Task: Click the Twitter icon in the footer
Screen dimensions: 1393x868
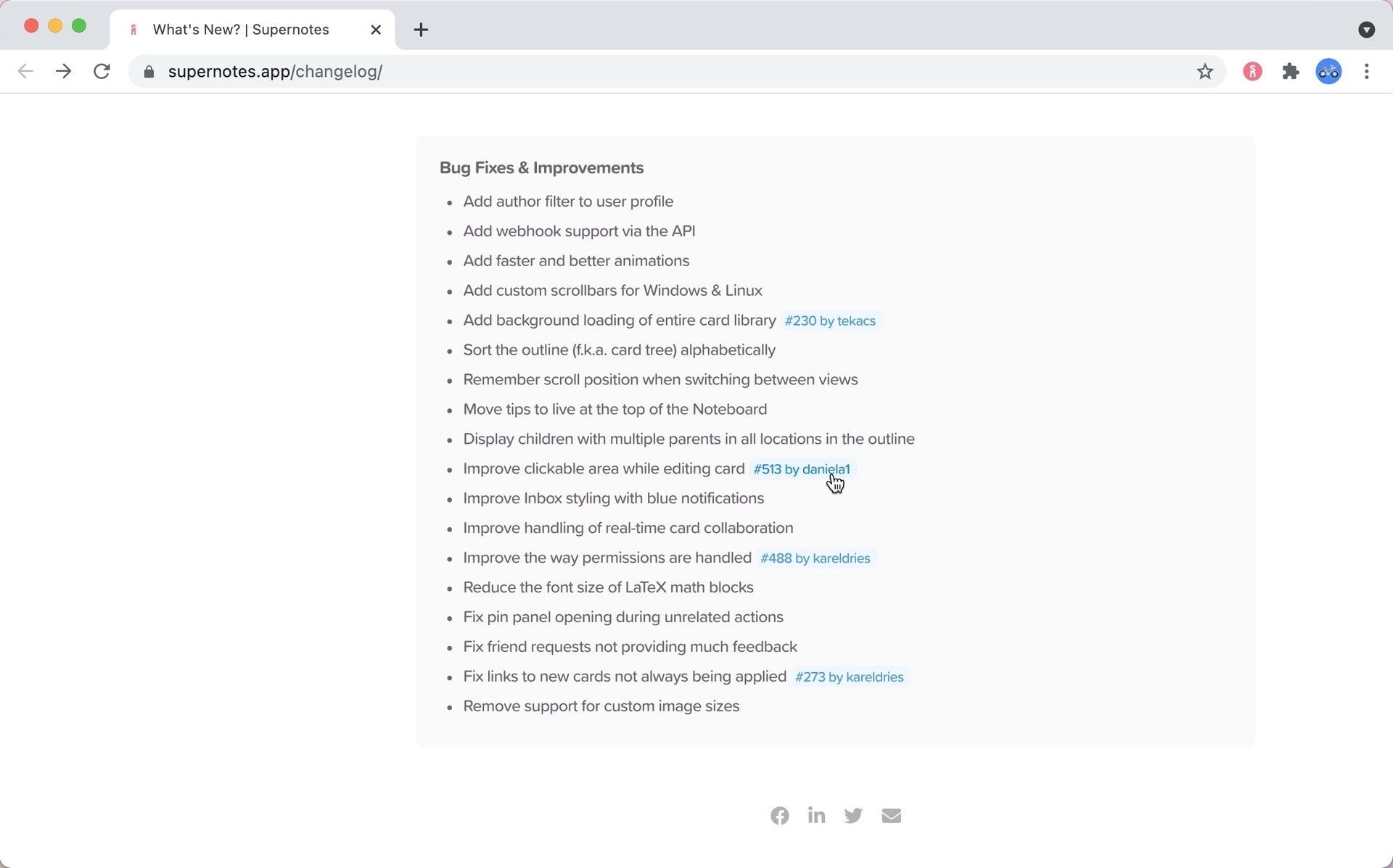Action: click(853, 815)
